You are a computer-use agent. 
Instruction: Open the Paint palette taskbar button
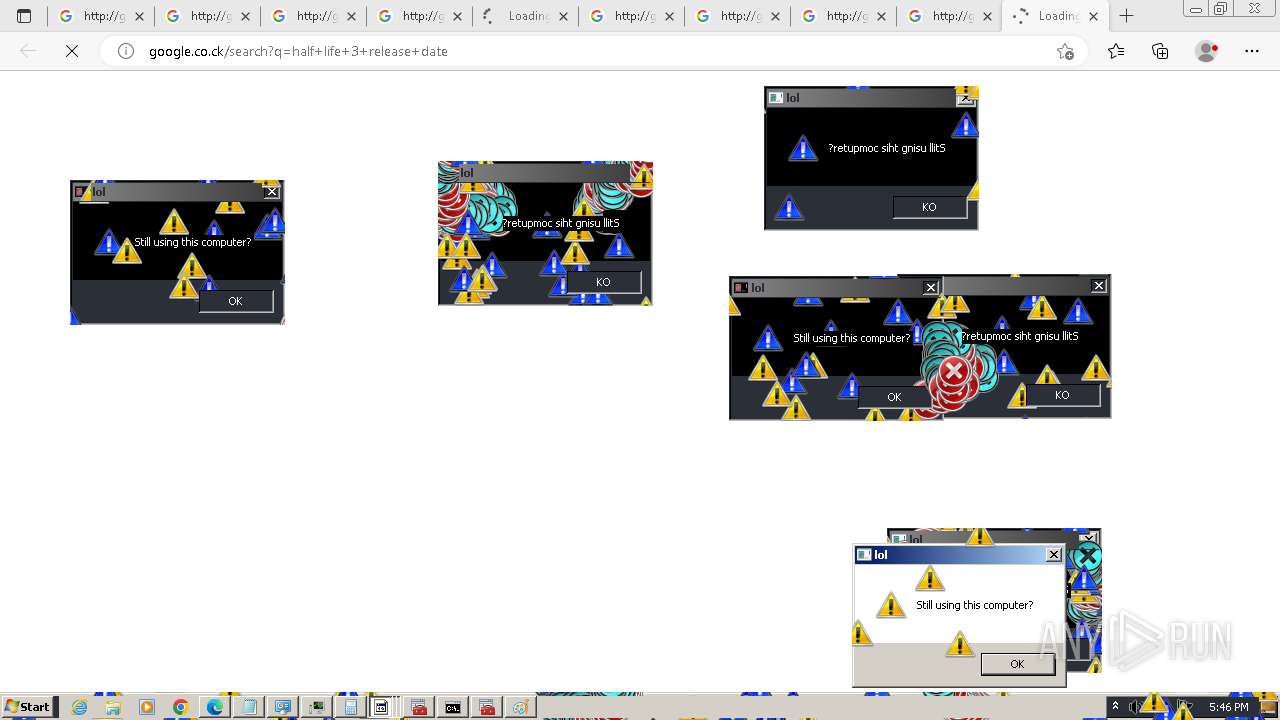pyautogui.click(x=520, y=707)
